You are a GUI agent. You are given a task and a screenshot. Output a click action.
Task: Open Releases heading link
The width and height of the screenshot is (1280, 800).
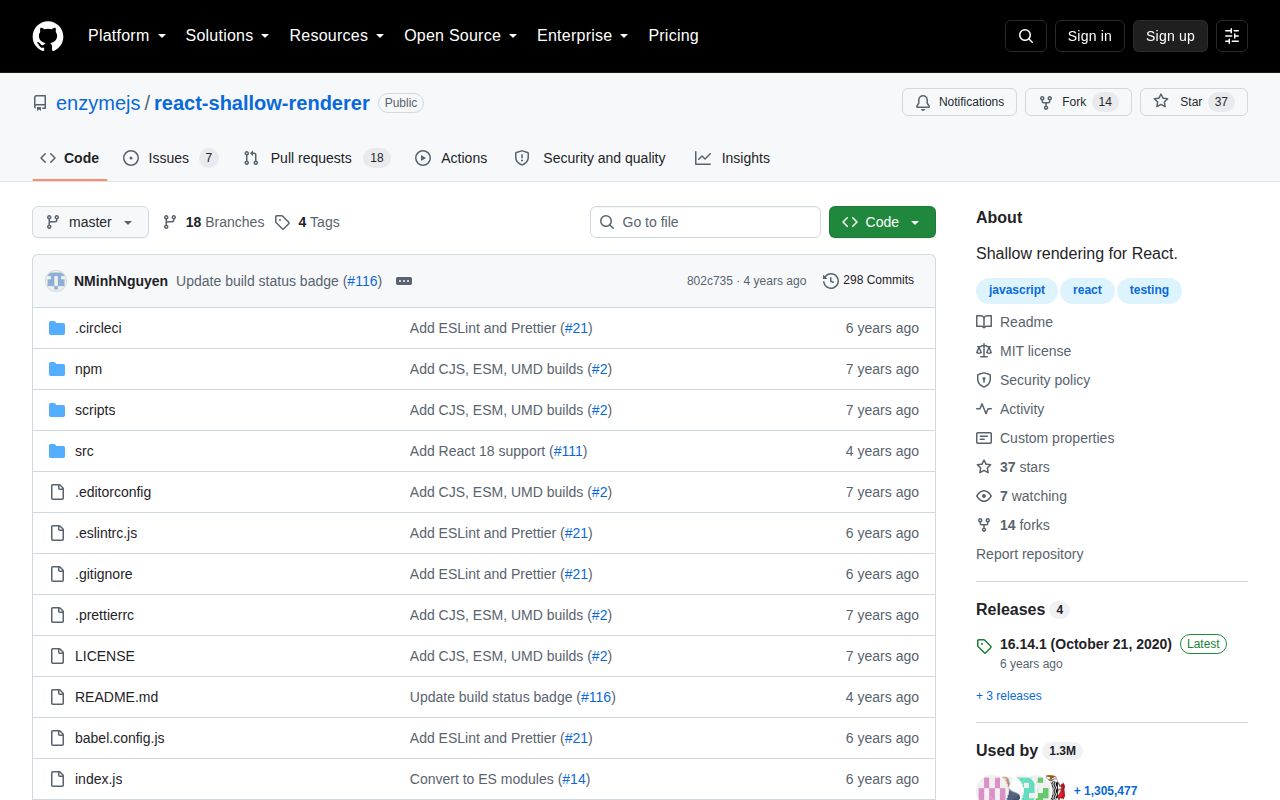(1022, 610)
